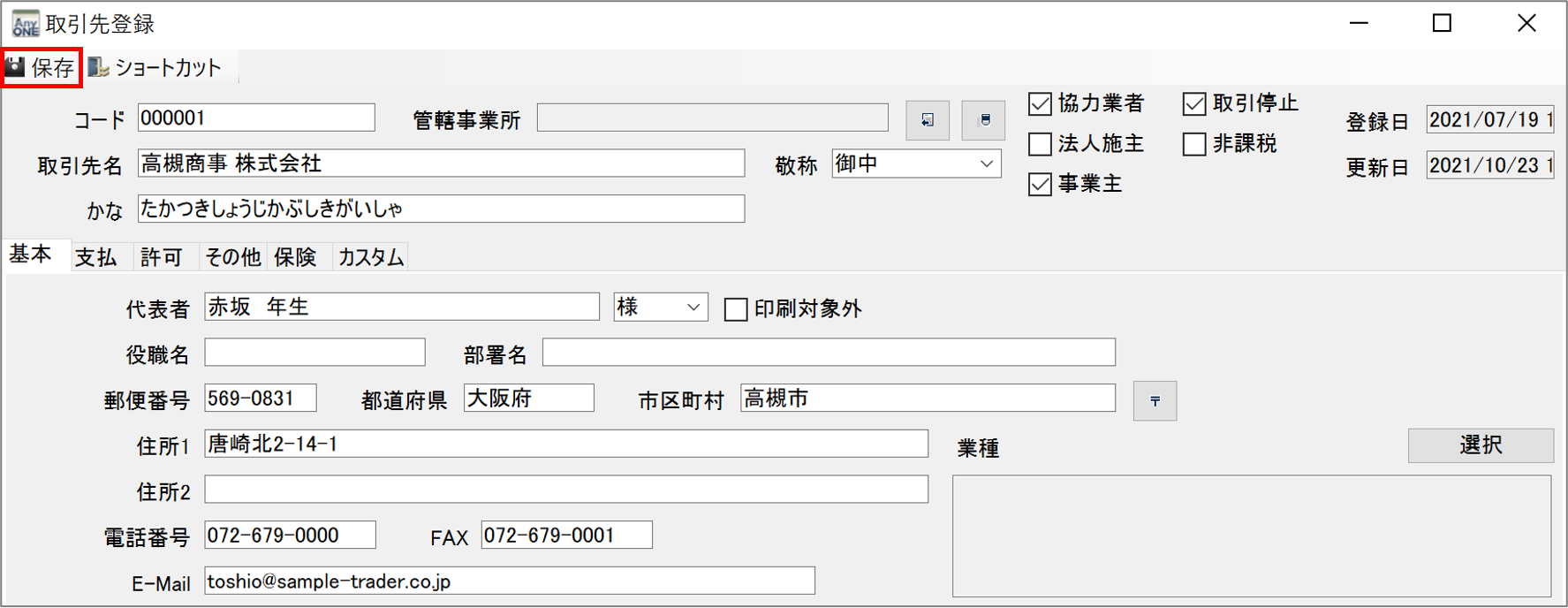Maximize the 取引先登録 window
Screen dimensions: 1568x608
pyautogui.click(x=1442, y=24)
